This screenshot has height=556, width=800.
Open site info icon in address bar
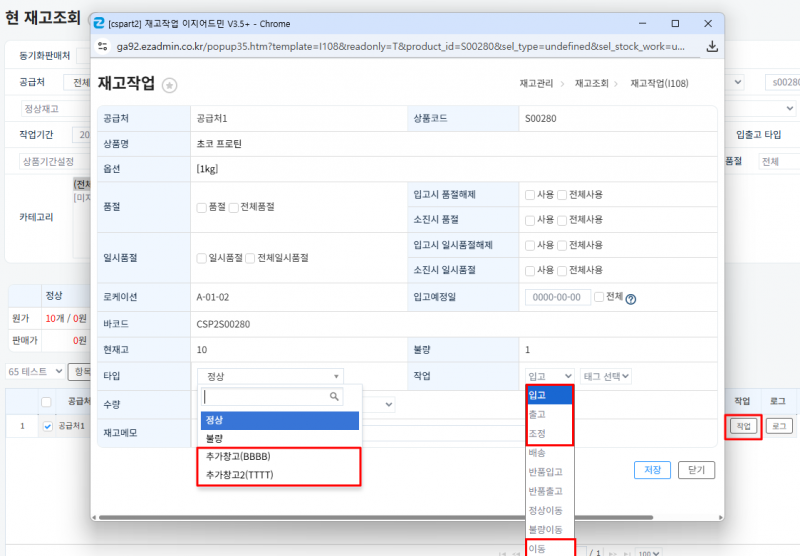pos(103,46)
